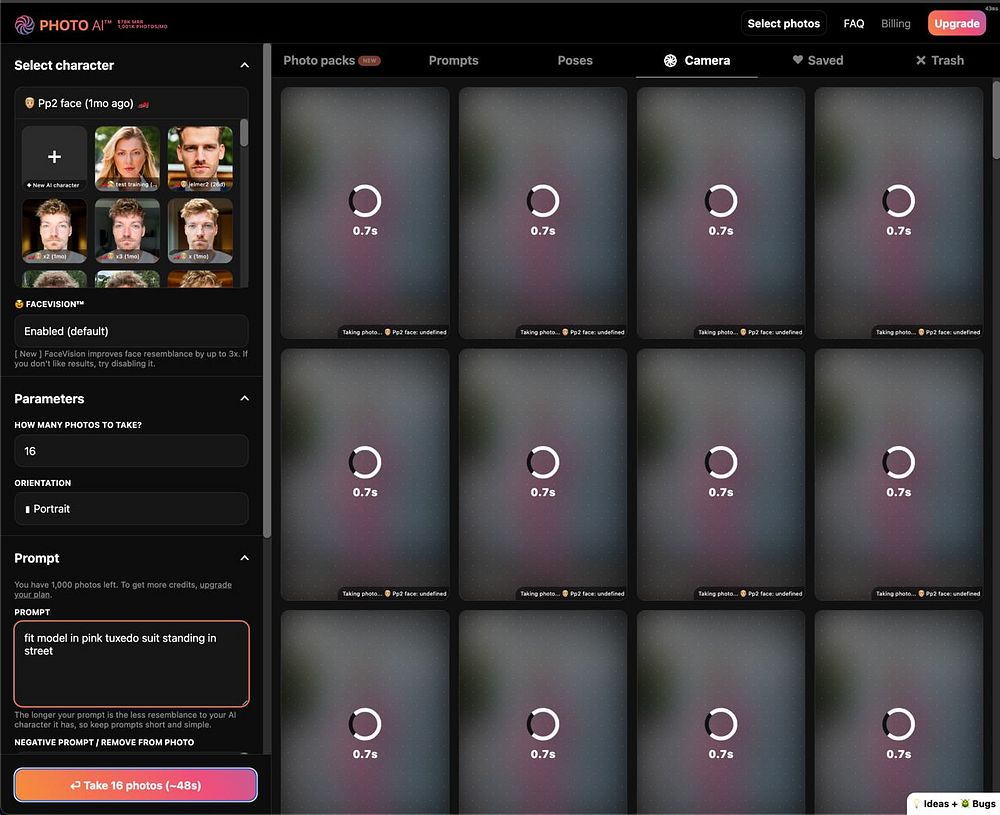The width and height of the screenshot is (1000, 815).
Task: Click the NEW badge on Photo packs
Action: [x=369, y=61]
